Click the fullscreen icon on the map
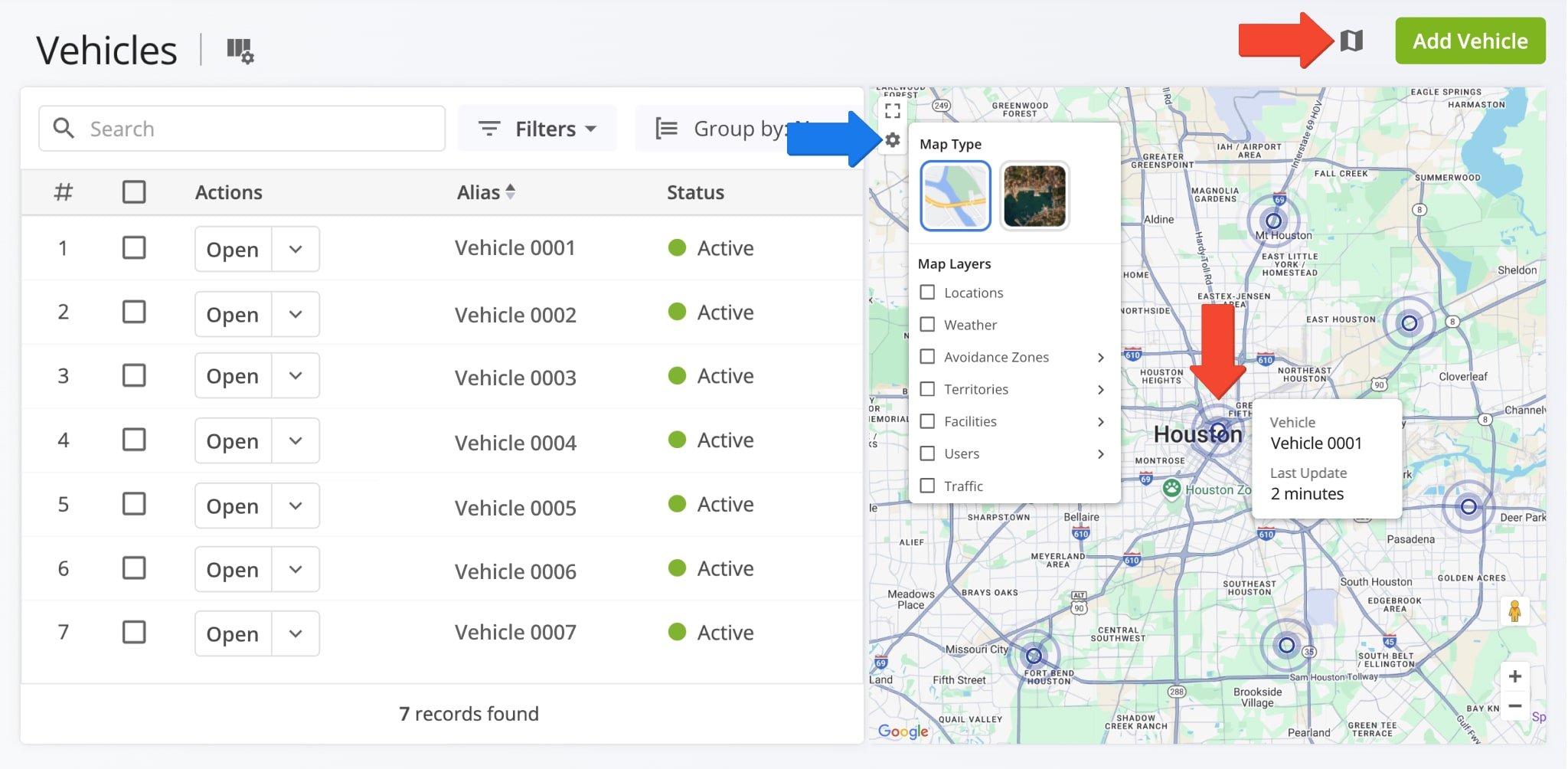The image size is (1568, 769). (x=891, y=110)
